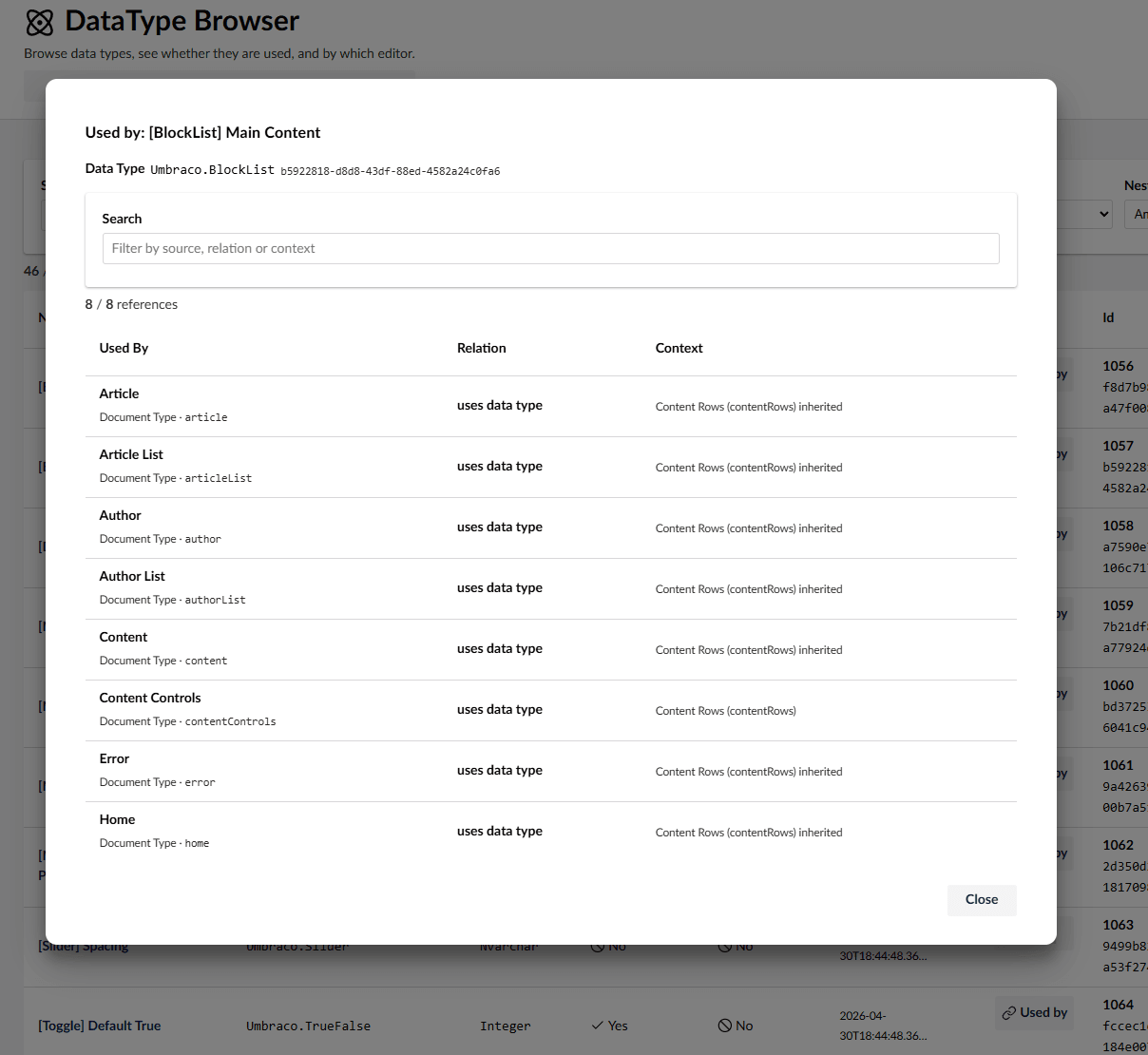Click the Relation column header
1148x1055 pixels.
pos(481,348)
